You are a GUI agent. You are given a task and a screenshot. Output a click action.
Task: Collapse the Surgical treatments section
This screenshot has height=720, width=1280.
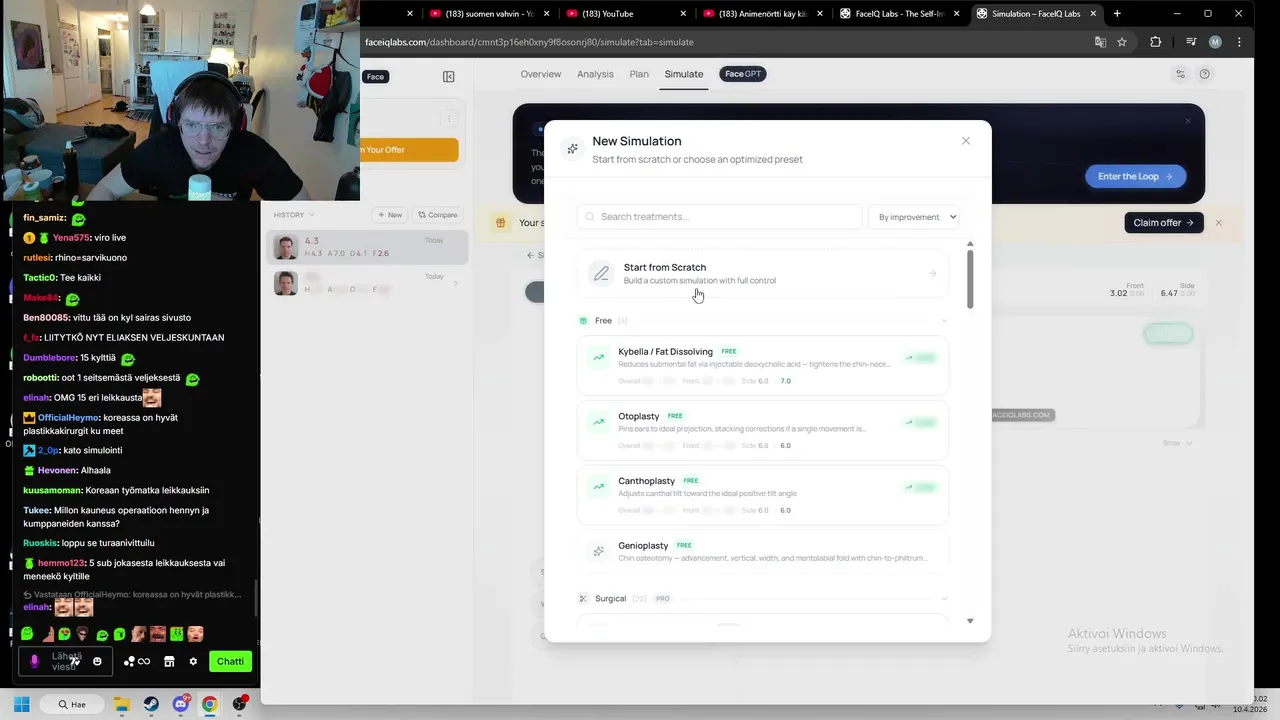coord(945,599)
